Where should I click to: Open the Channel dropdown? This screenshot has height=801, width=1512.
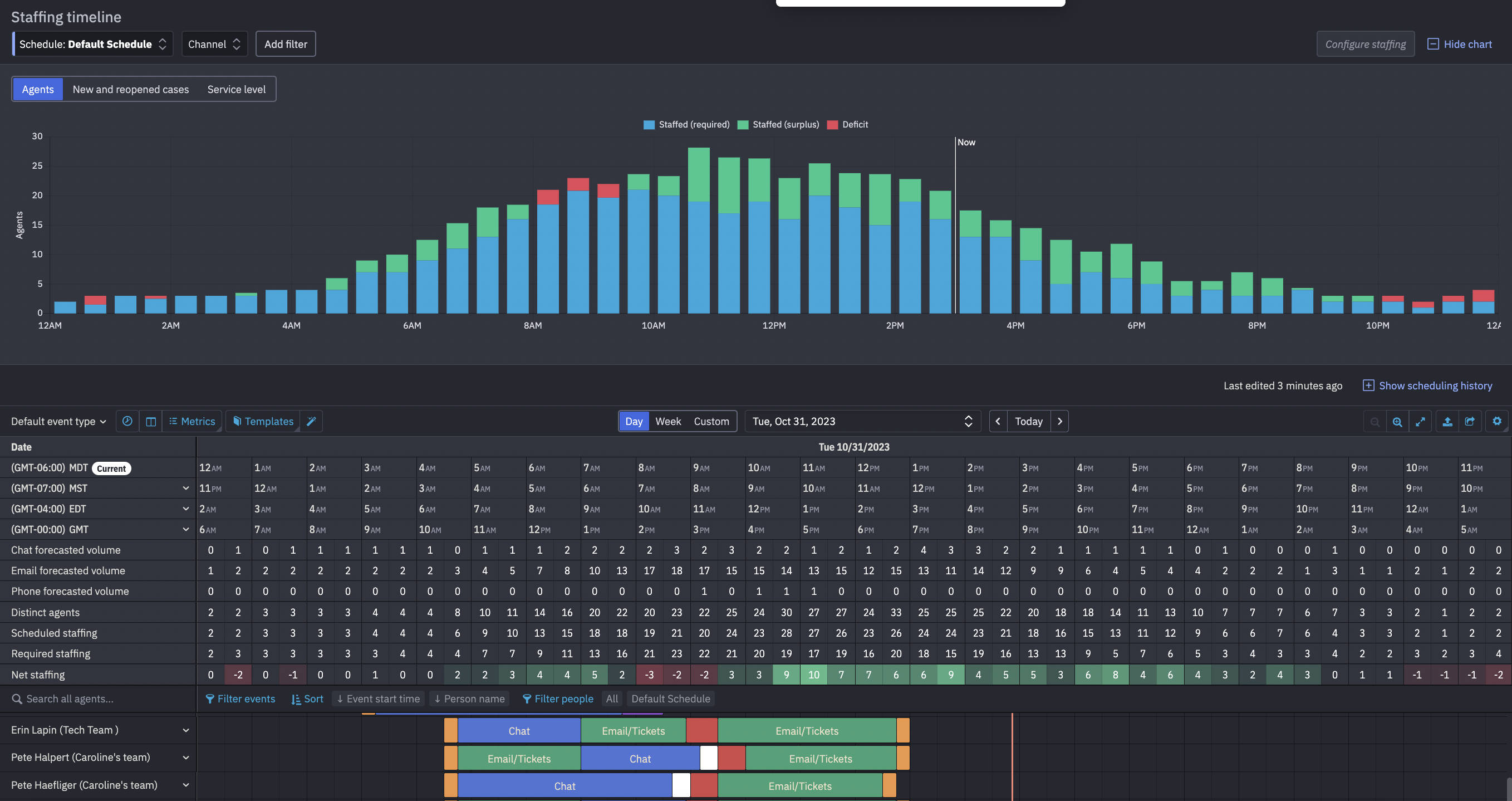[x=214, y=43]
